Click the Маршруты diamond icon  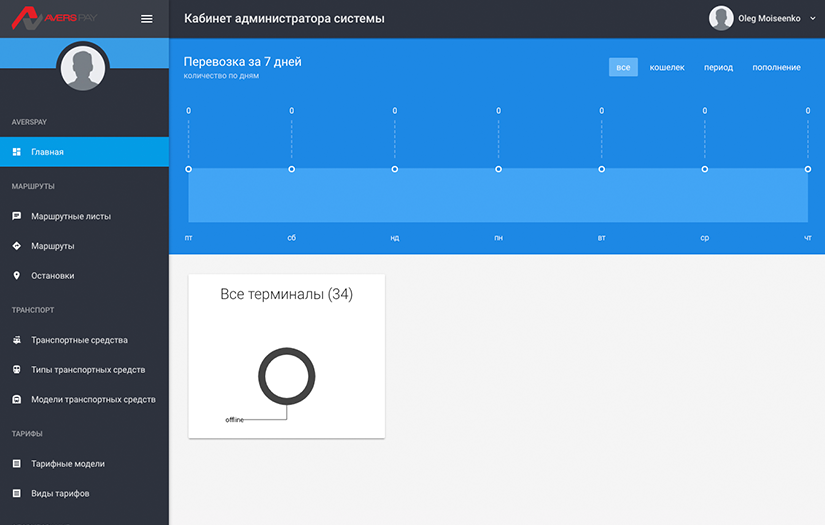(17, 246)
